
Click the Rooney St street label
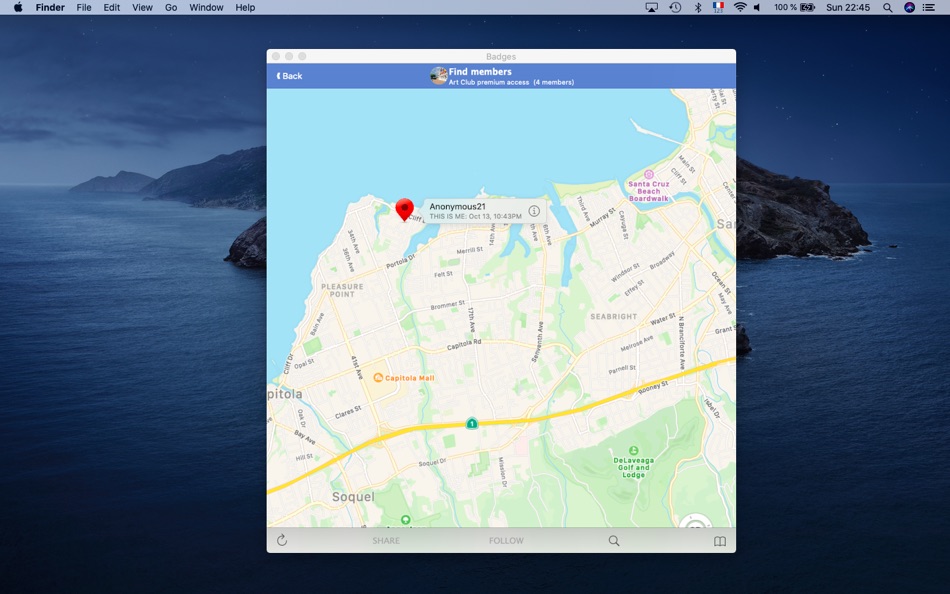(x=653, y=388)
